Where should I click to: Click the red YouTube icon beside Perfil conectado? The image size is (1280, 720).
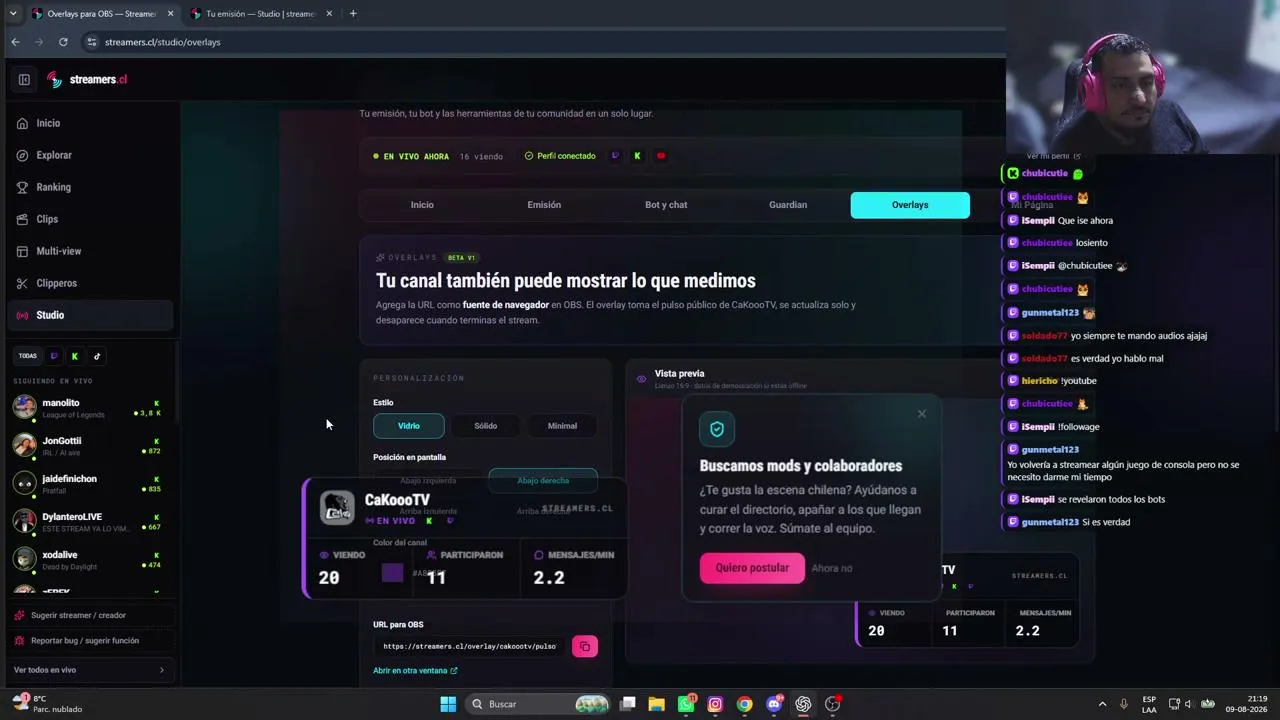click(x=661, y=156)
